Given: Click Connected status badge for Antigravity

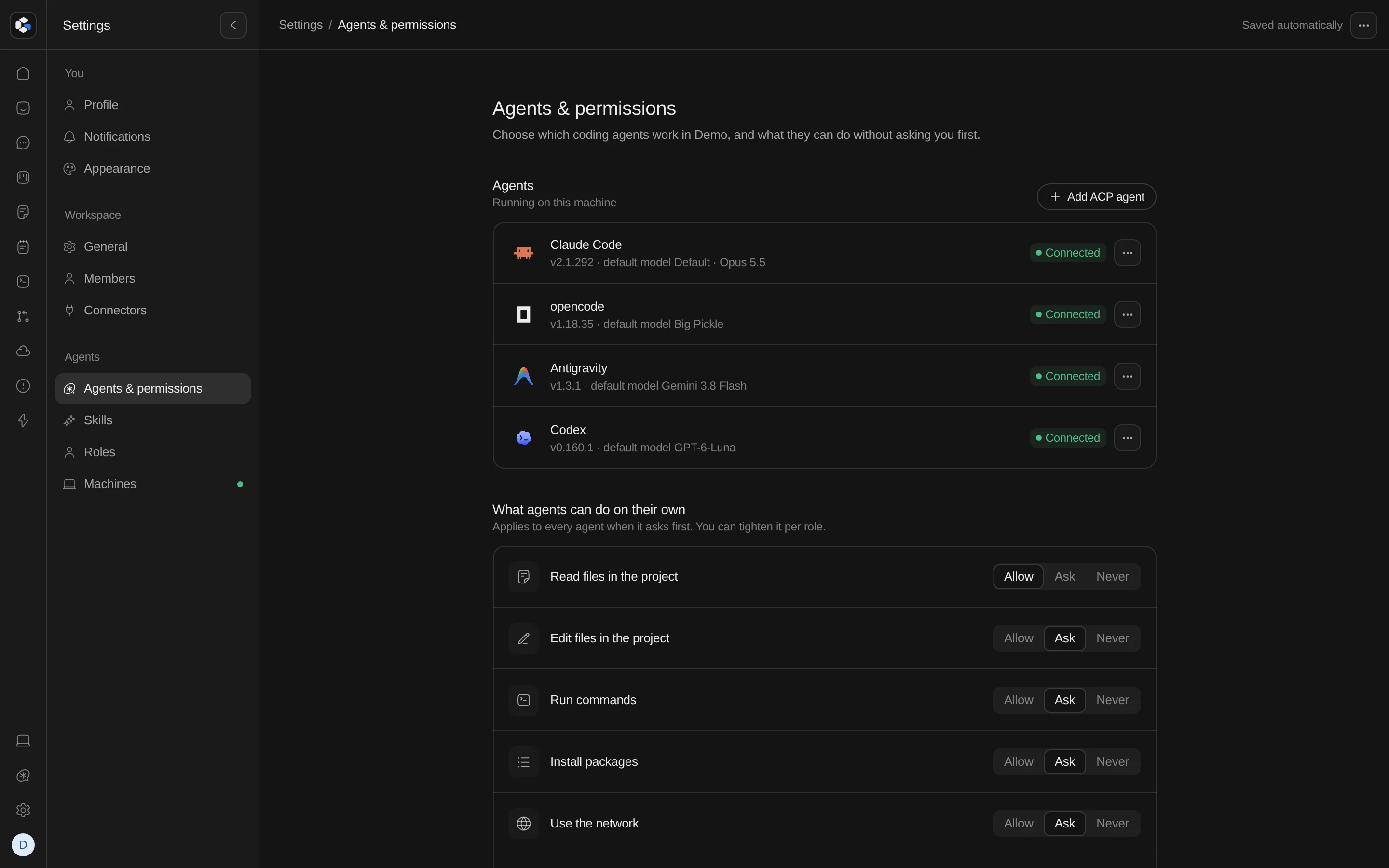Looking at the screenshot, I should tap(1068, 376).
